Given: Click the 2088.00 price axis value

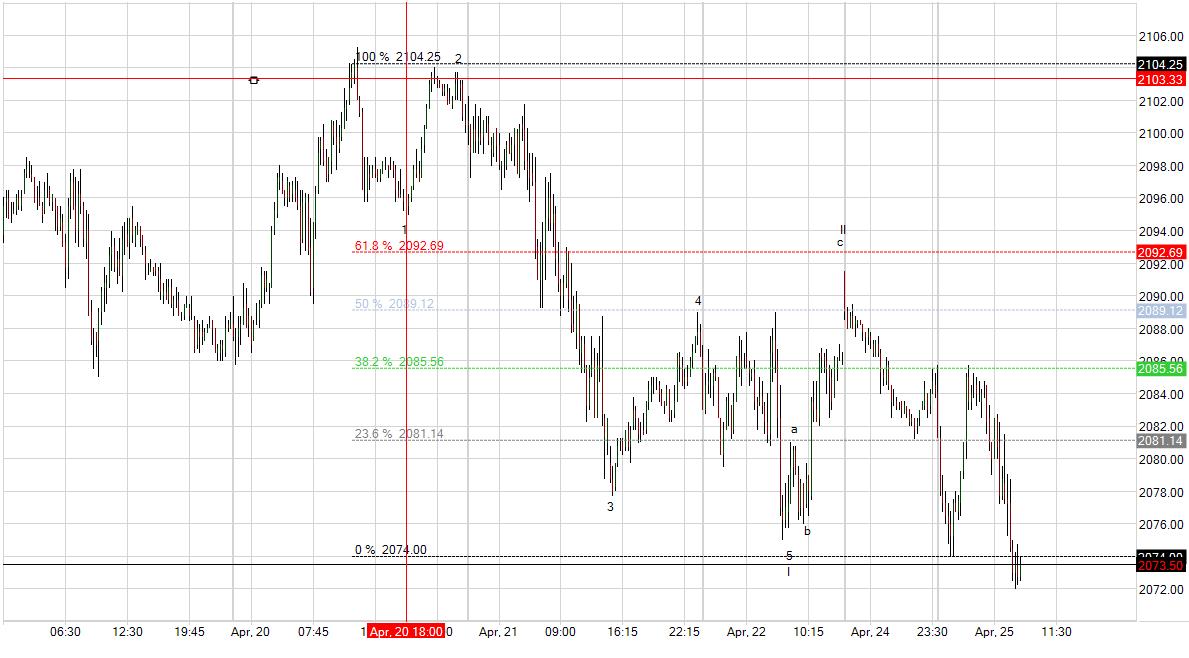Looking at the screenshot, I should [x=1161, y=330].
